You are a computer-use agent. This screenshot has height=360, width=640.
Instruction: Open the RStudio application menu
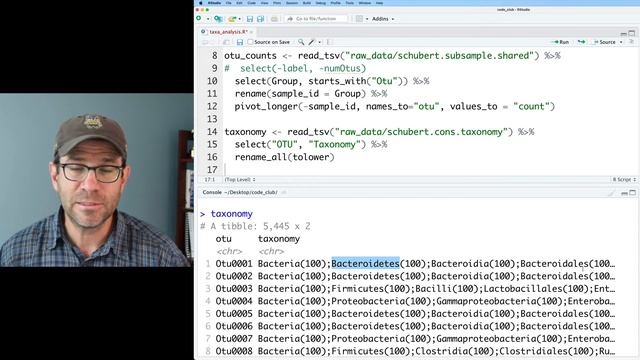pos(214,3)
